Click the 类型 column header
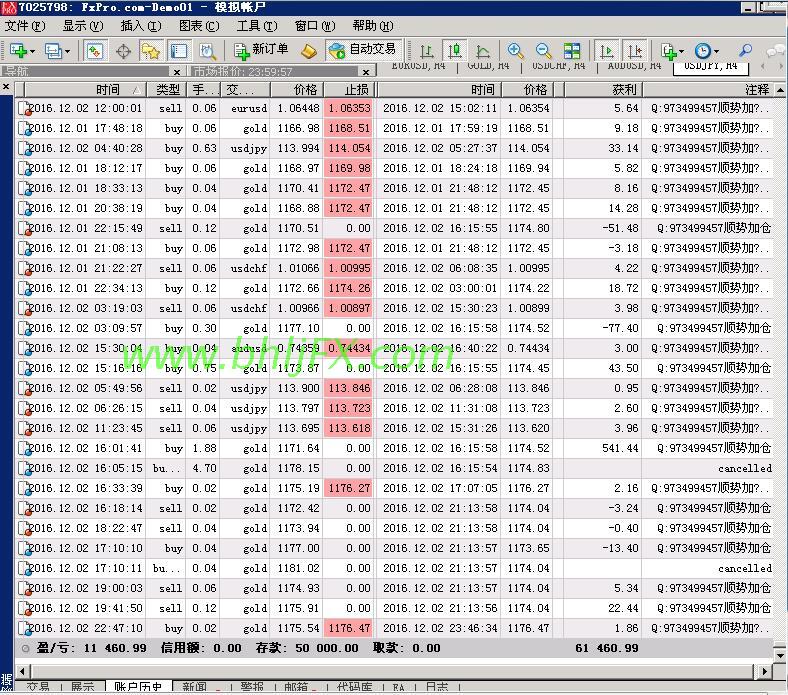 point(166,89)
